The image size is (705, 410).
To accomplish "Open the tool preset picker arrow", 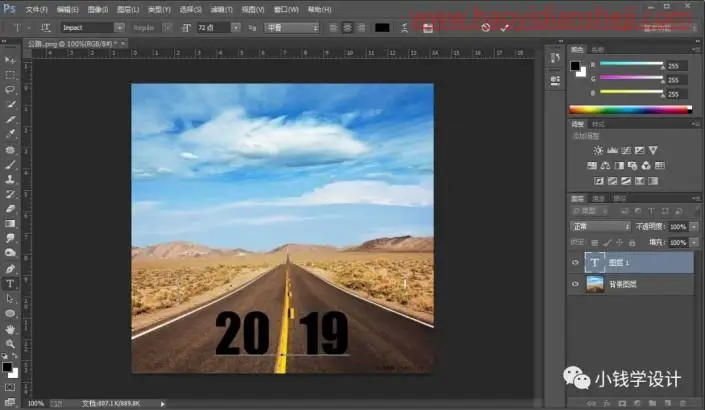I will point(29,28).
